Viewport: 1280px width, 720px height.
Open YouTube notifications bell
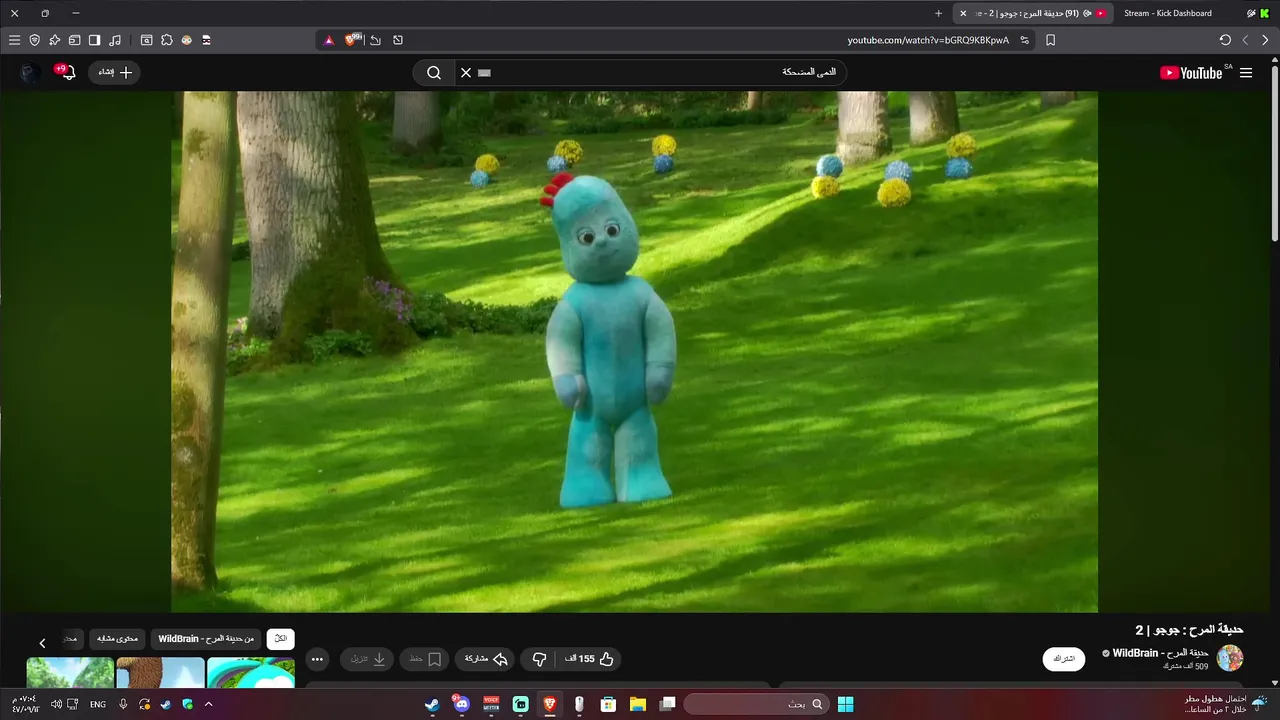[x=68, y=72]
